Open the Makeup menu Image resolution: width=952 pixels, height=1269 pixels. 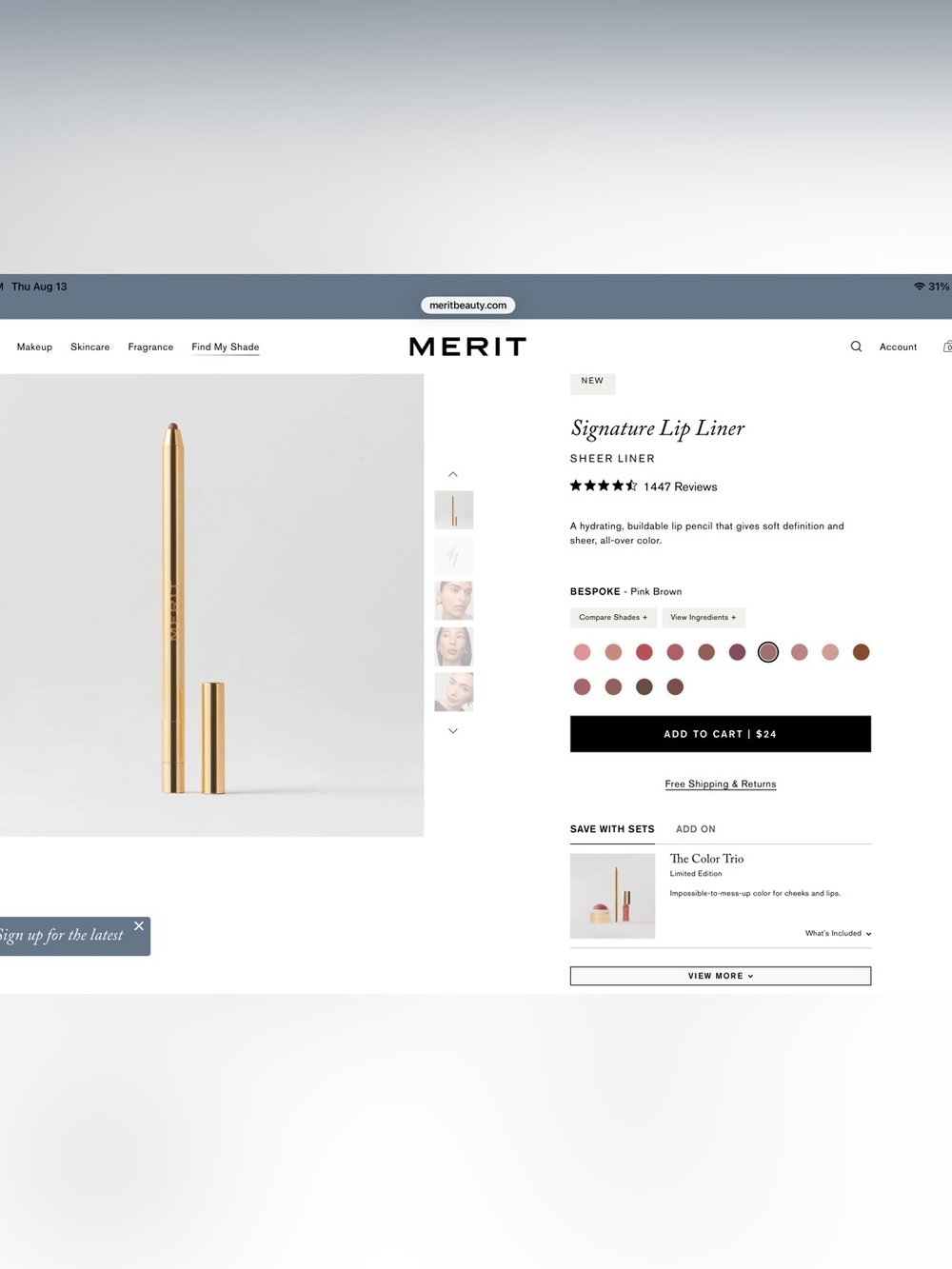pyautogui.click(x=34, y=347)
